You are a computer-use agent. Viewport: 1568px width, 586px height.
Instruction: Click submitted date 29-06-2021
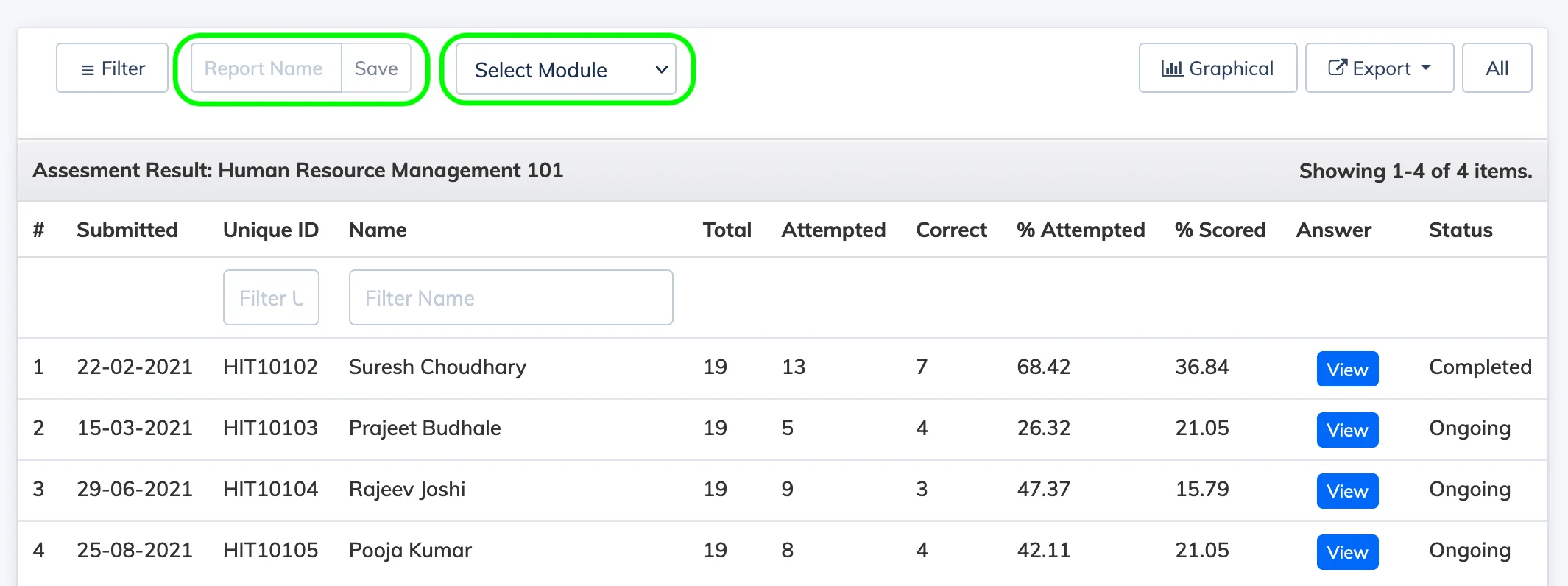coord(135,489)
